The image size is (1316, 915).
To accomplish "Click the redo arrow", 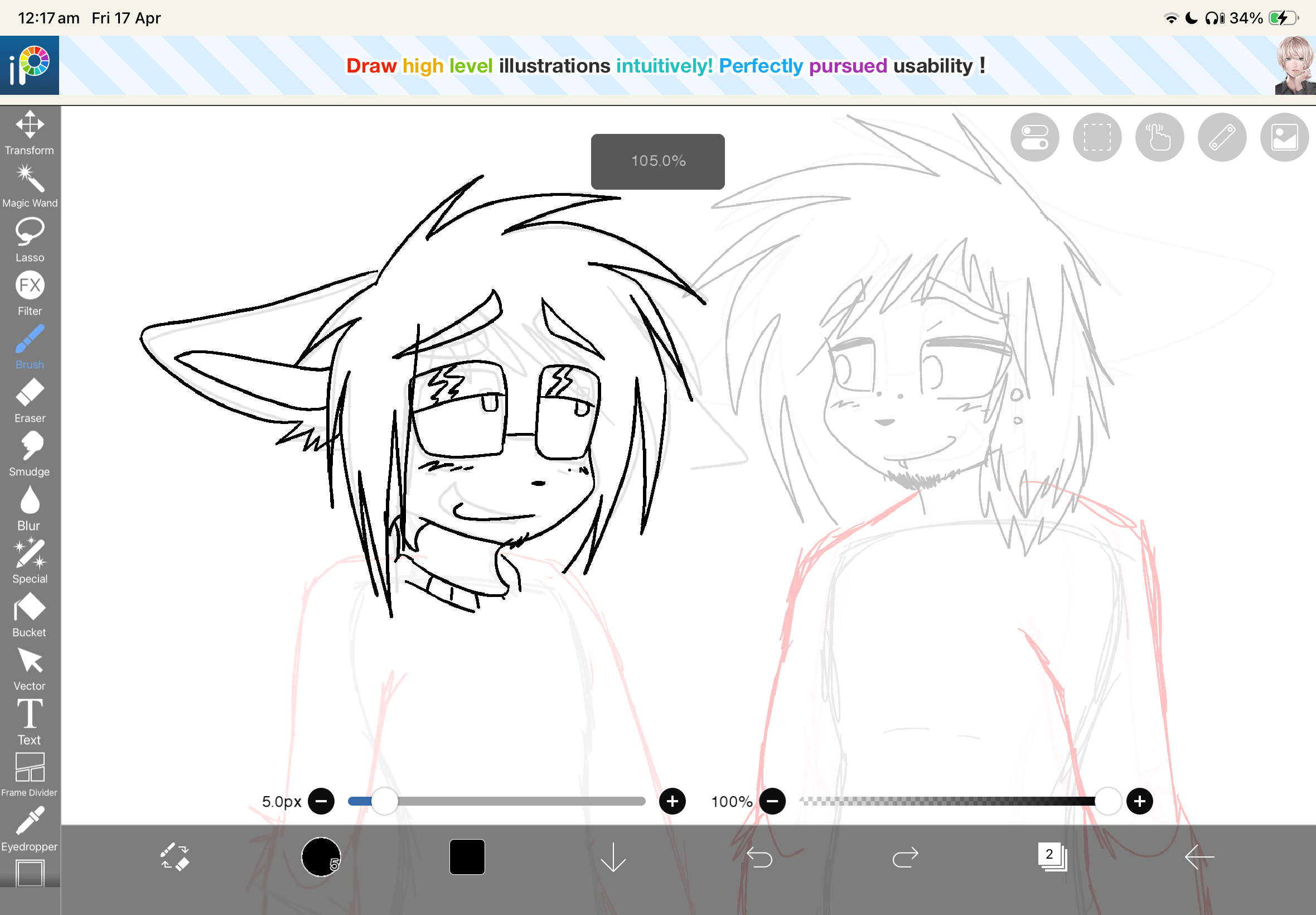I will click(x=905, y=857).
